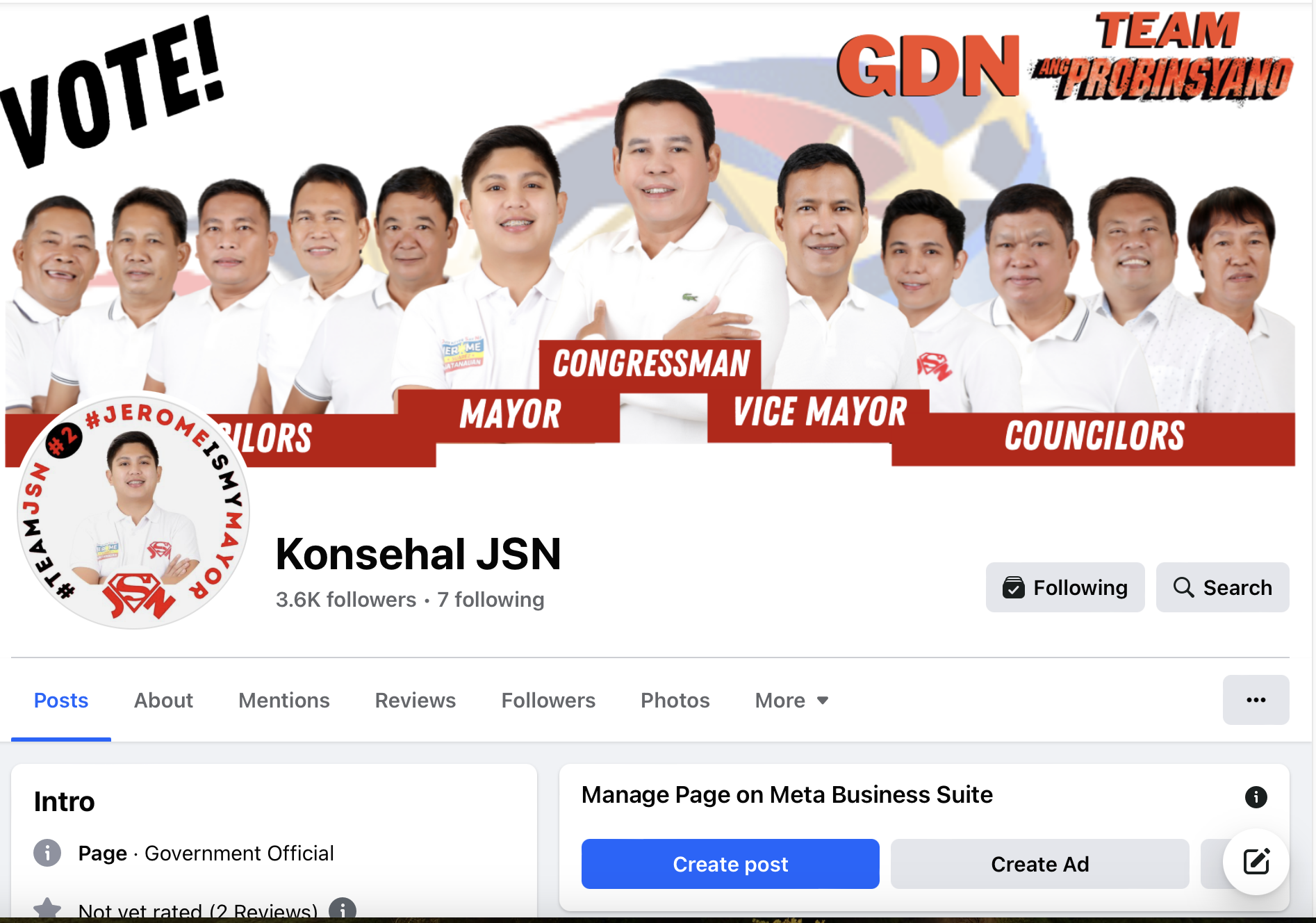Image resolution: width=1316 pixels, height=923 pixels.
Task: Click the dropdown arrow next to More
Action: (x=823, y=701)
